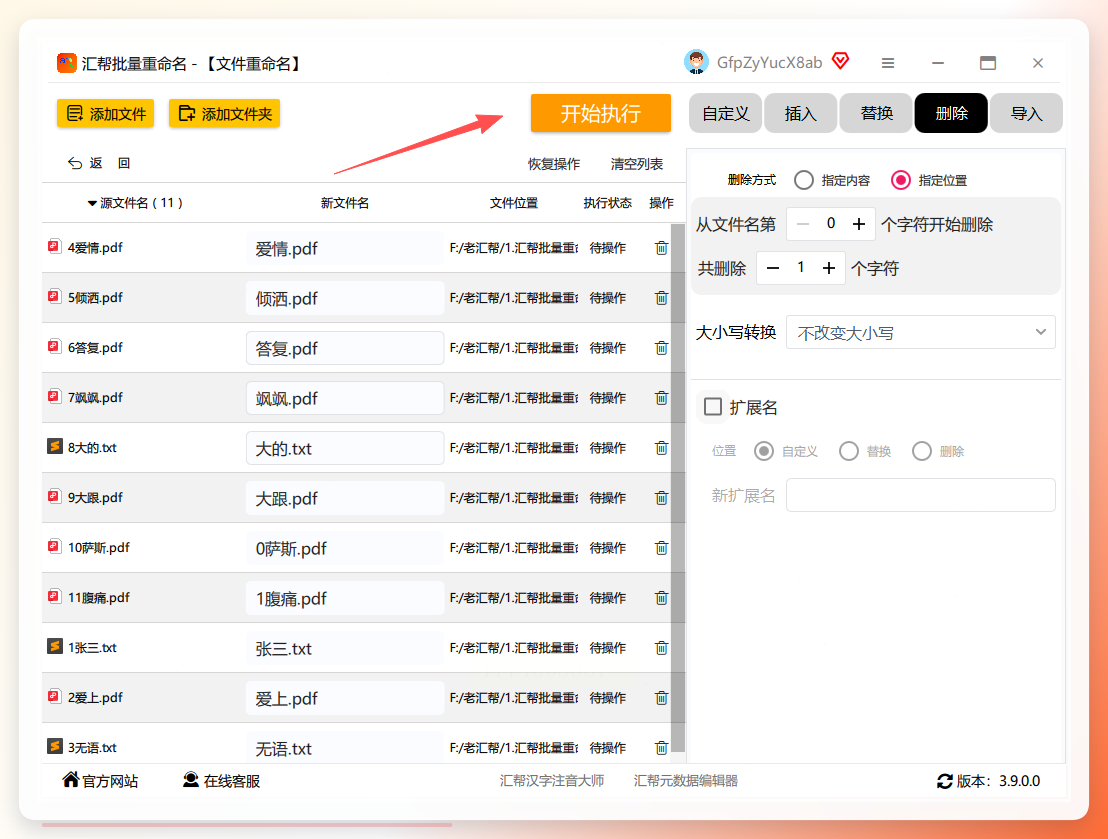1108x839 pixels.
Task: Click the 新扩展名 input field
Action: [x=921, y=495]
